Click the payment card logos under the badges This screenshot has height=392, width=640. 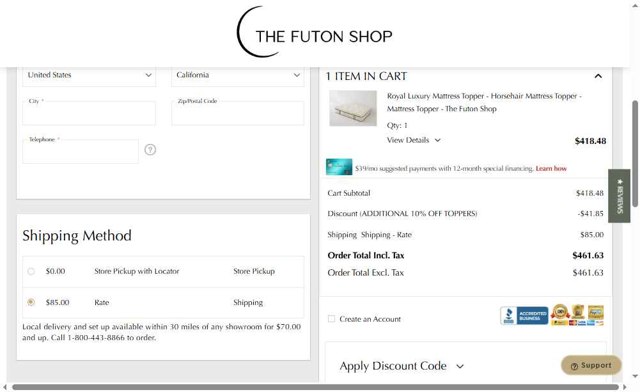[x=577, y=323]
